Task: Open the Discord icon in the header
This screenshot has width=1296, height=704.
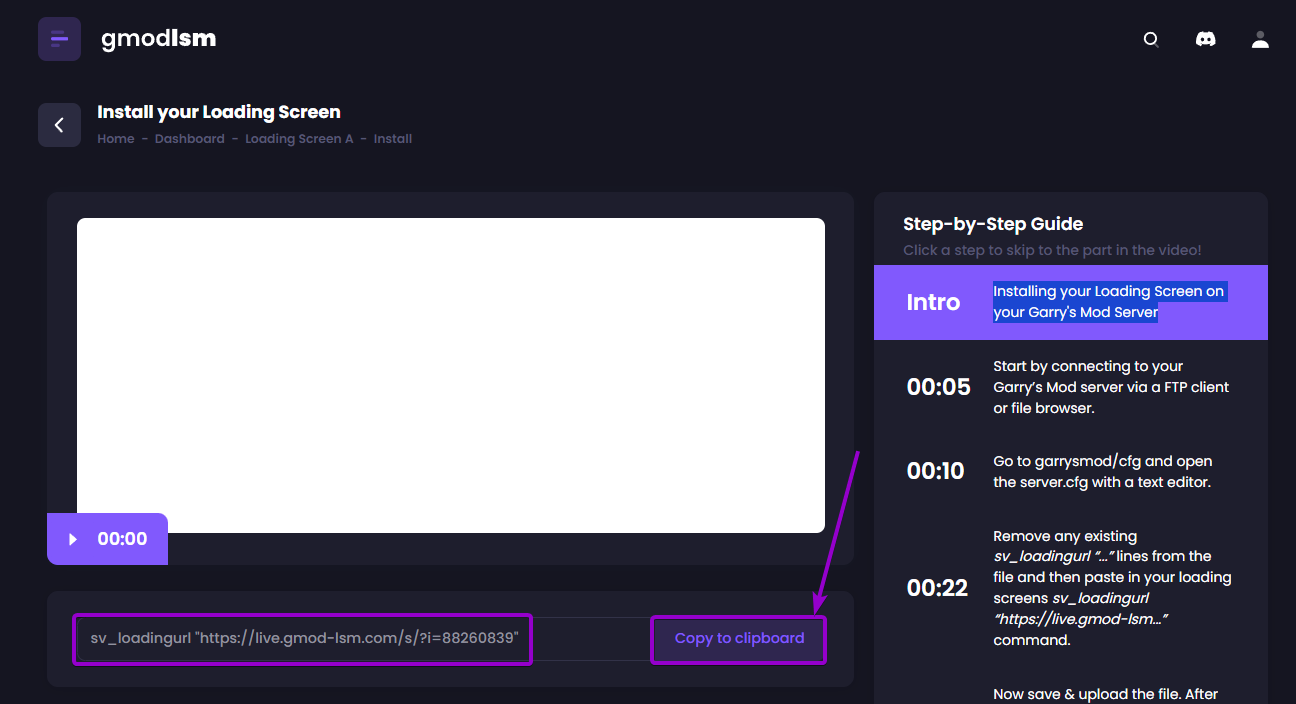Action: (1206, 39)
